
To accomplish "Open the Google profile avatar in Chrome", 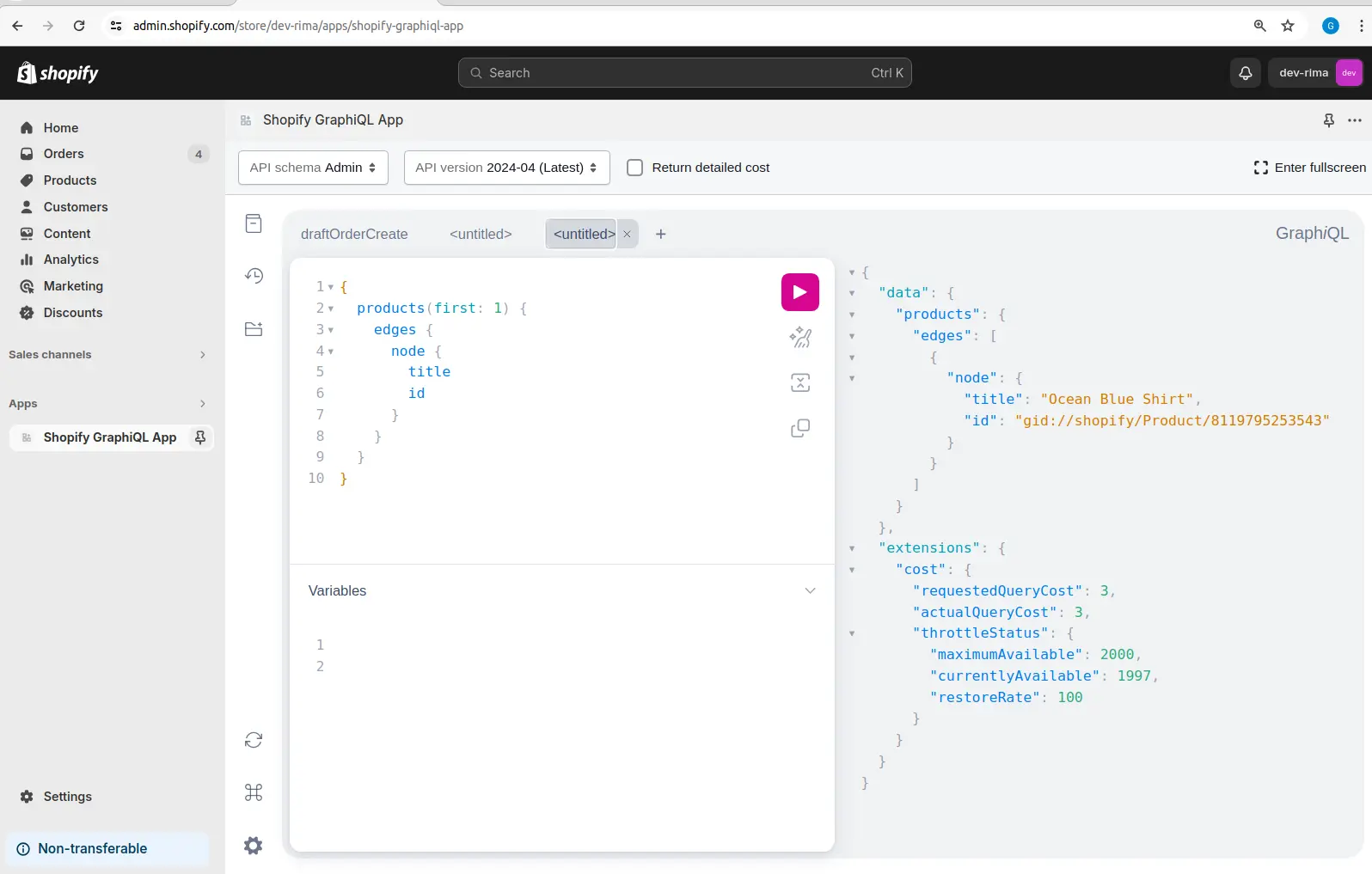I will (1331, 26).
